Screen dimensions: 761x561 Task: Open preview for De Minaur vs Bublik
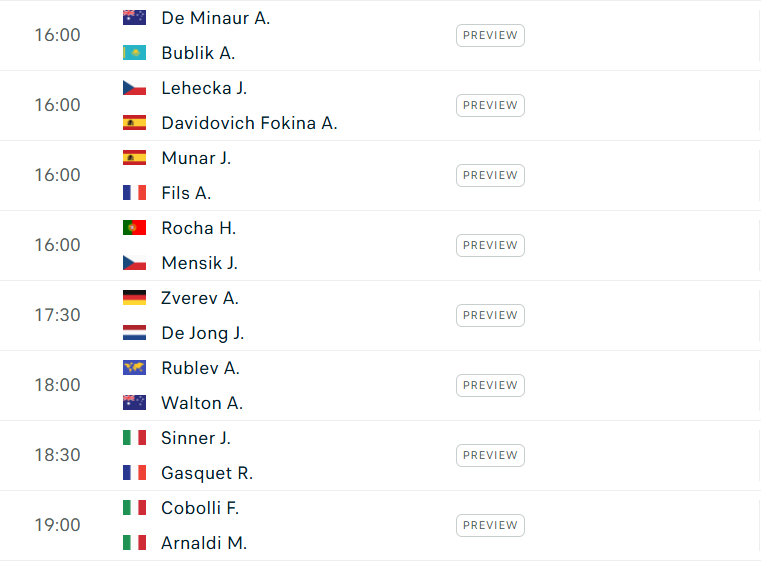tap(490, 35)
